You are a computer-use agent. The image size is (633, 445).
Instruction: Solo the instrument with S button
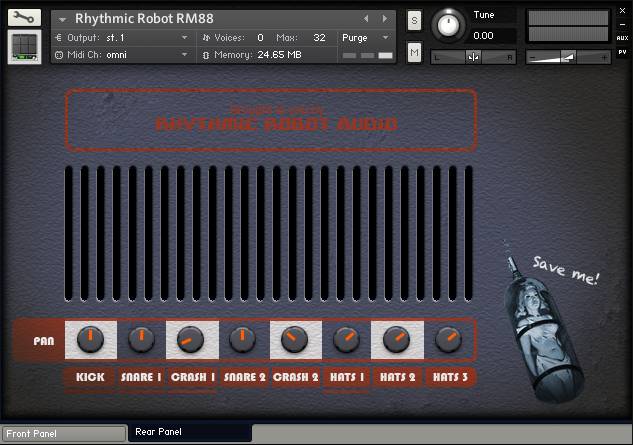pos(414,20)
